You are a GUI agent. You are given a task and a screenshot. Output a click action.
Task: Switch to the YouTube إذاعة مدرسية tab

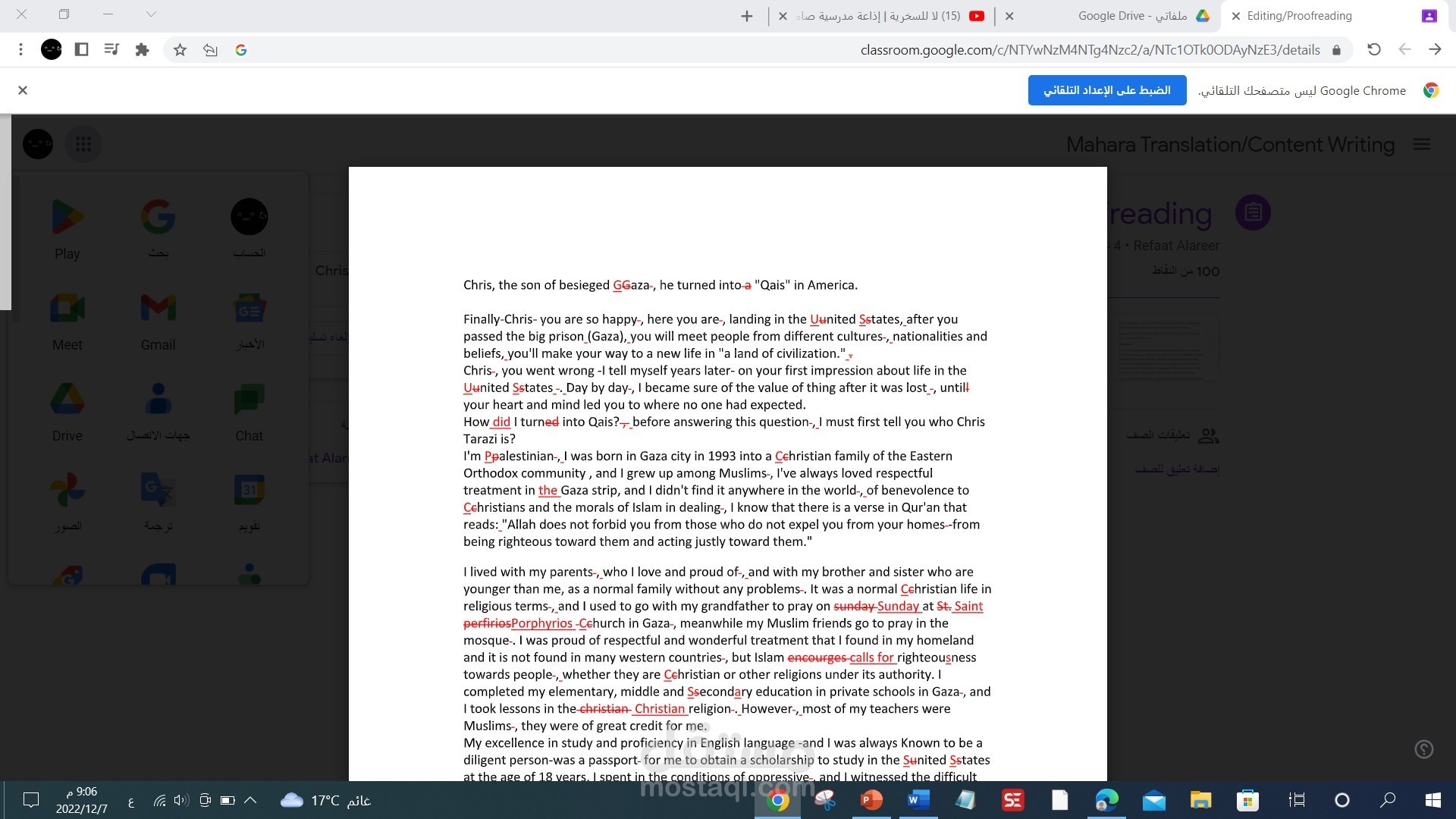coord(880,15)
